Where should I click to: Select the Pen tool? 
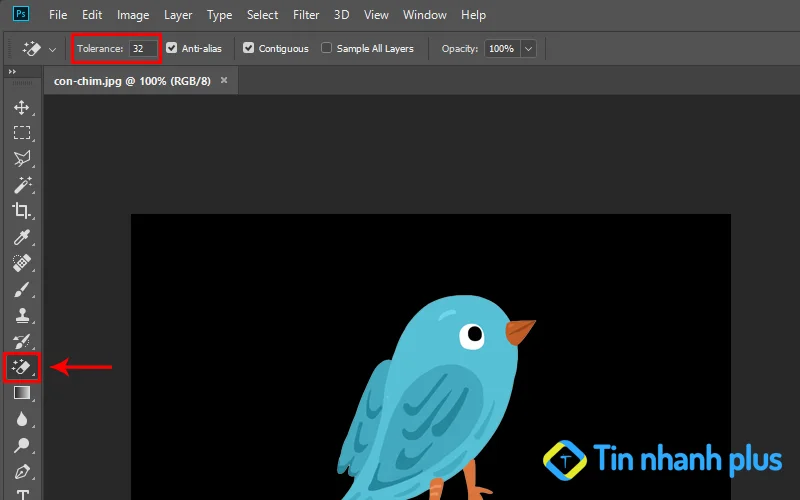click(22, 471)
